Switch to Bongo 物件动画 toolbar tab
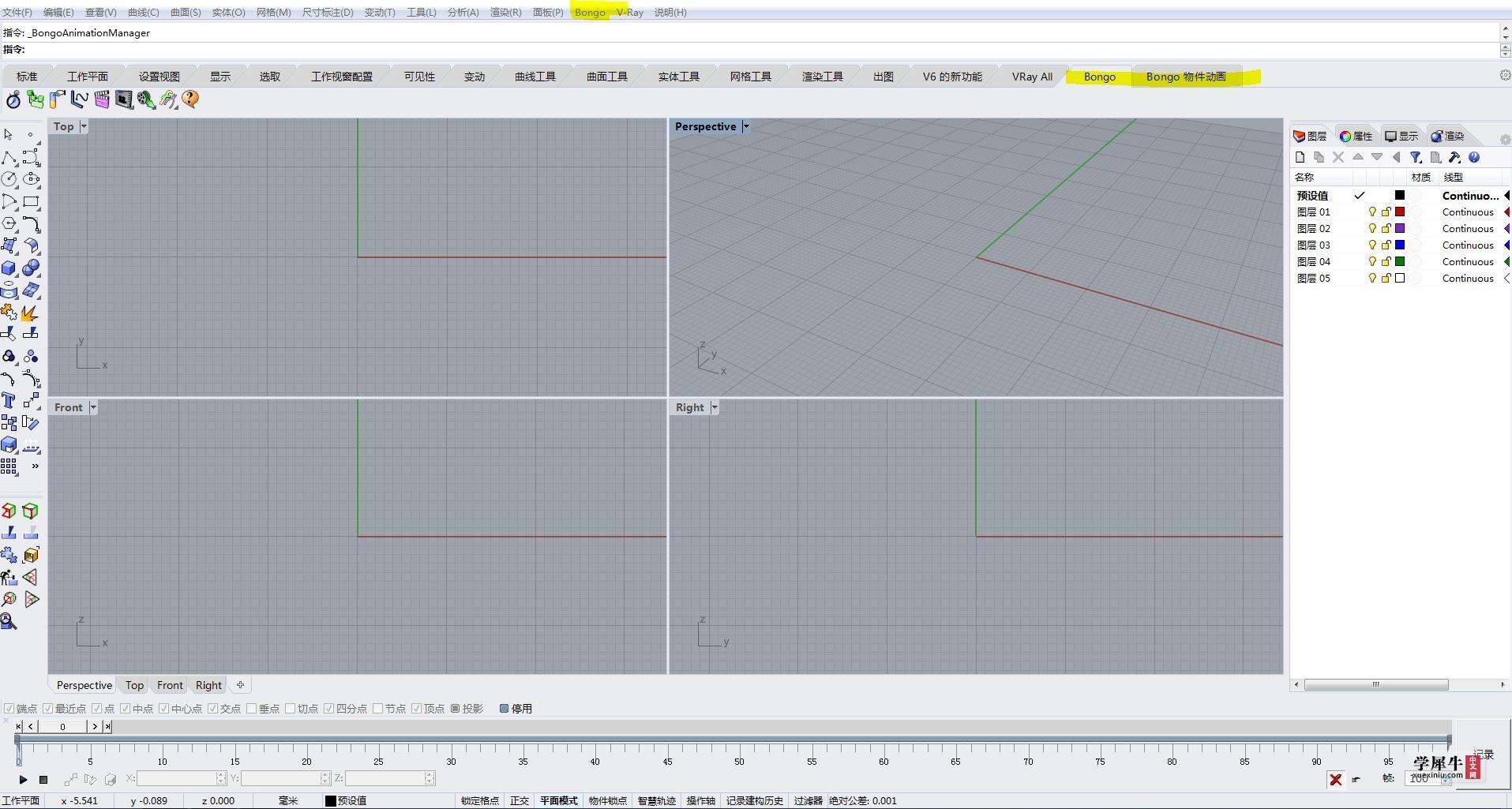This screenshot has width=1512, height=809. [x=1186, y=77]
